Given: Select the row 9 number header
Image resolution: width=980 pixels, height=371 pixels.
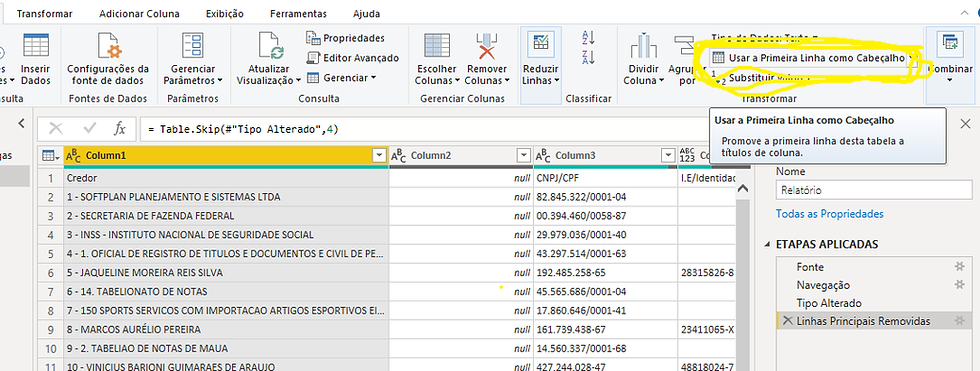Looking at the screenshot, I should pos(51,329).
